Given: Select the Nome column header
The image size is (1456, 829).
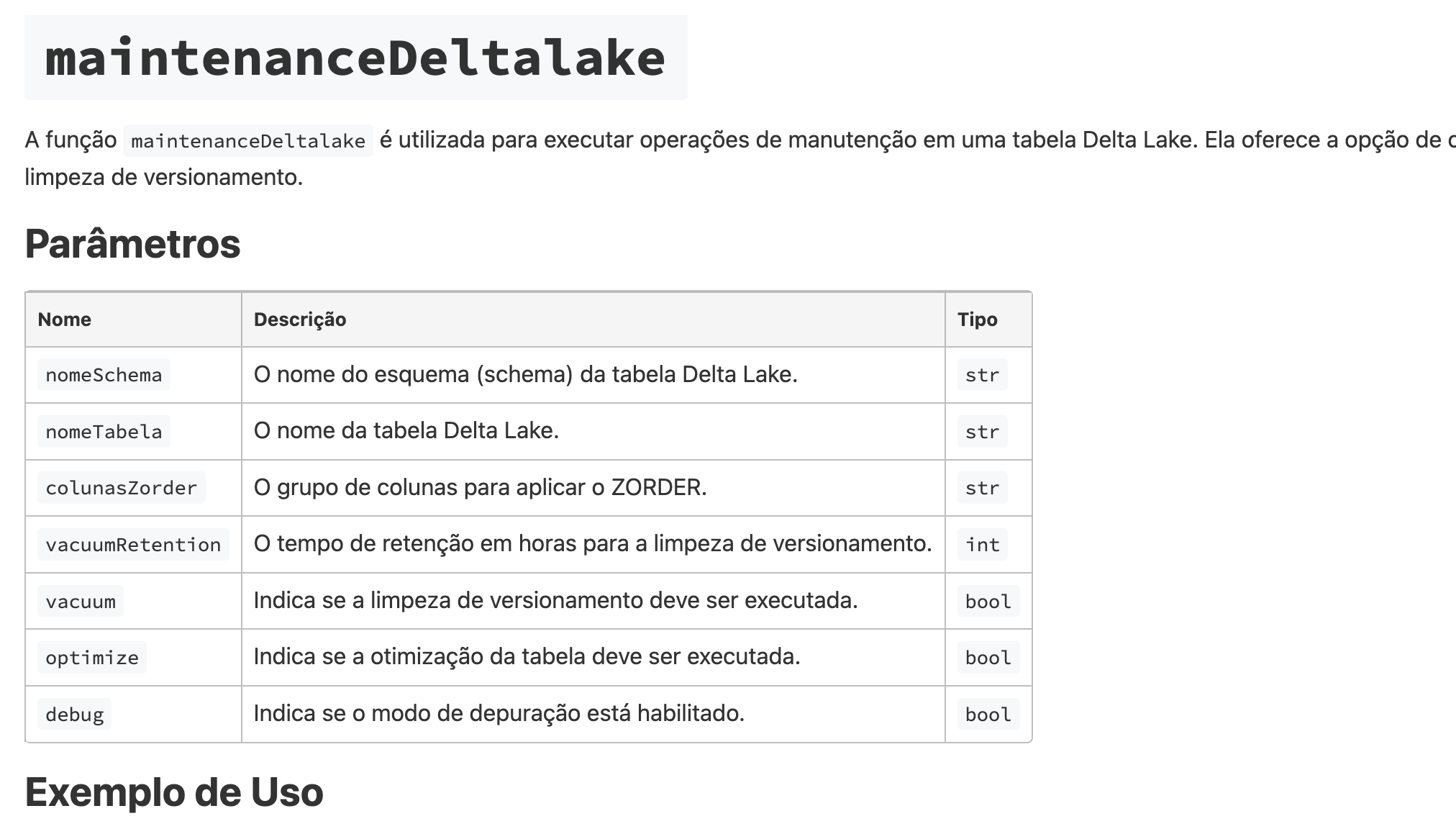Looking at the screenshot, I should (65, 320).
